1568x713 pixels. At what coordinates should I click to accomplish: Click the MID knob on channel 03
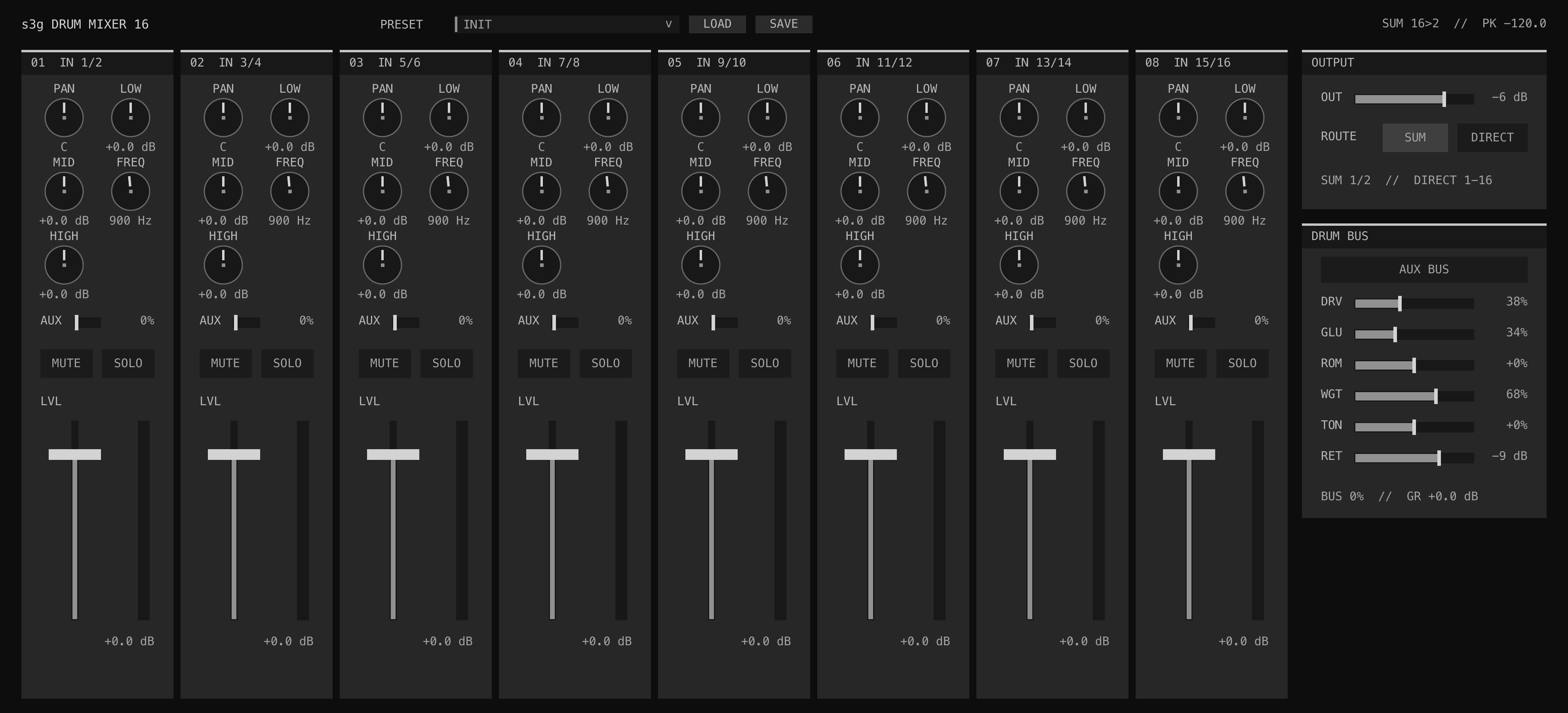382,191
